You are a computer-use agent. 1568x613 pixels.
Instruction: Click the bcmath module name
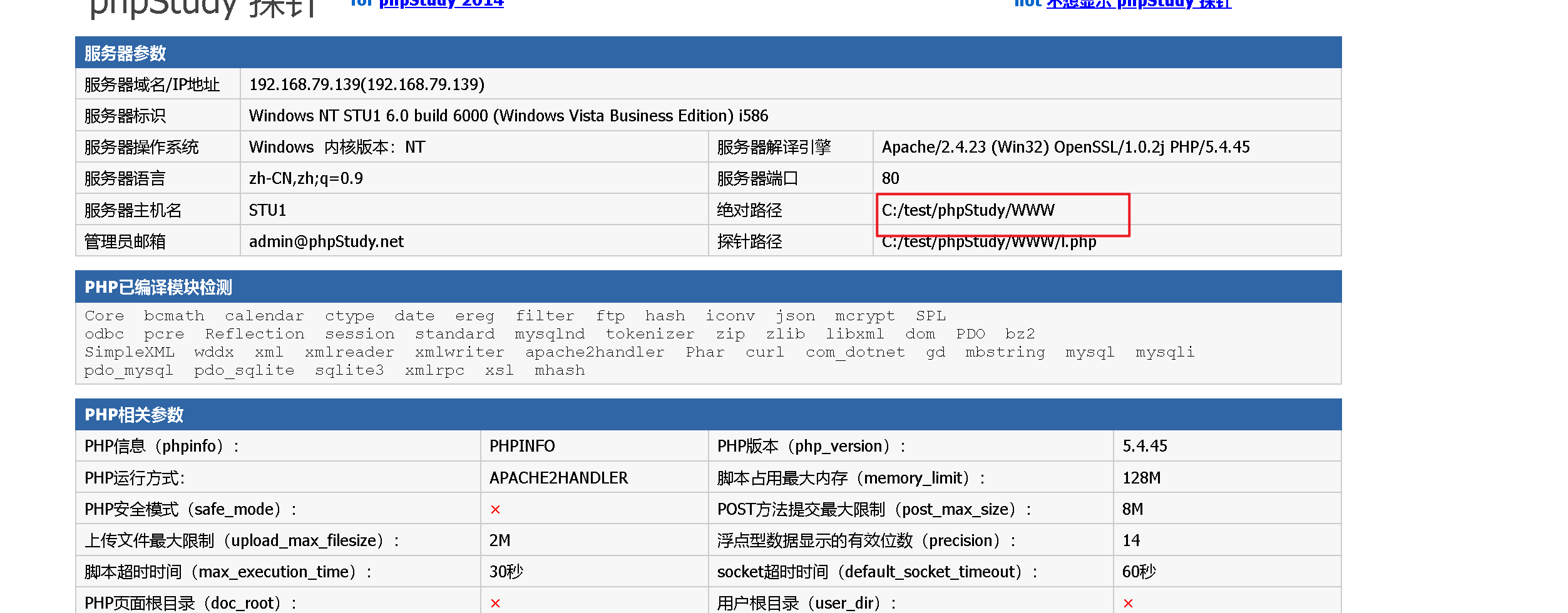tap(174, 316)
